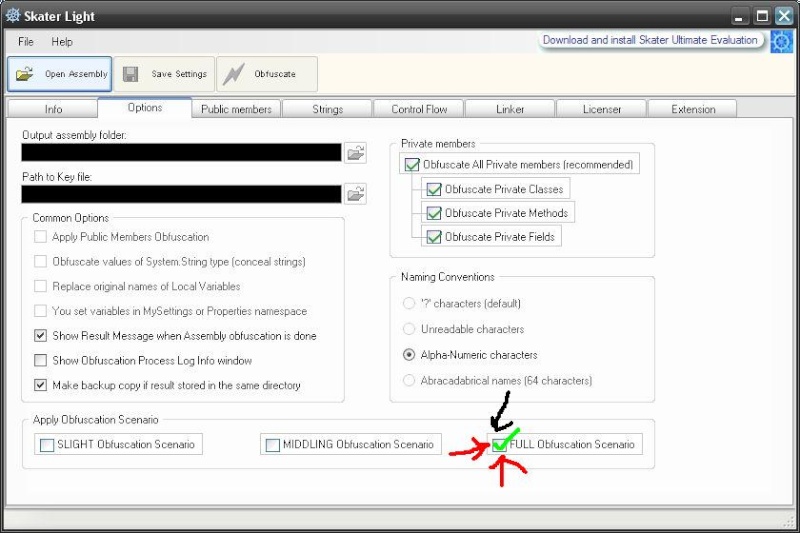Uncheck Obfuscate Private Classes
The image size is (800, 533).
[434, 189]
